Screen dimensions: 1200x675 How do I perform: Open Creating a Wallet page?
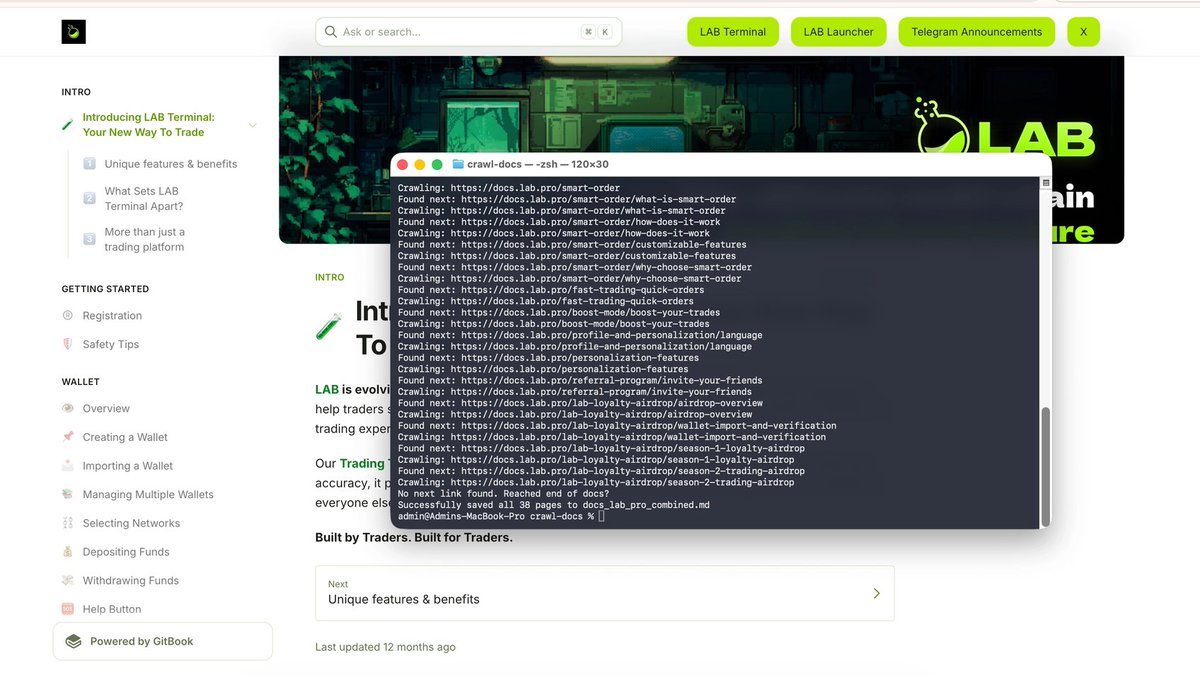point(125,437)
